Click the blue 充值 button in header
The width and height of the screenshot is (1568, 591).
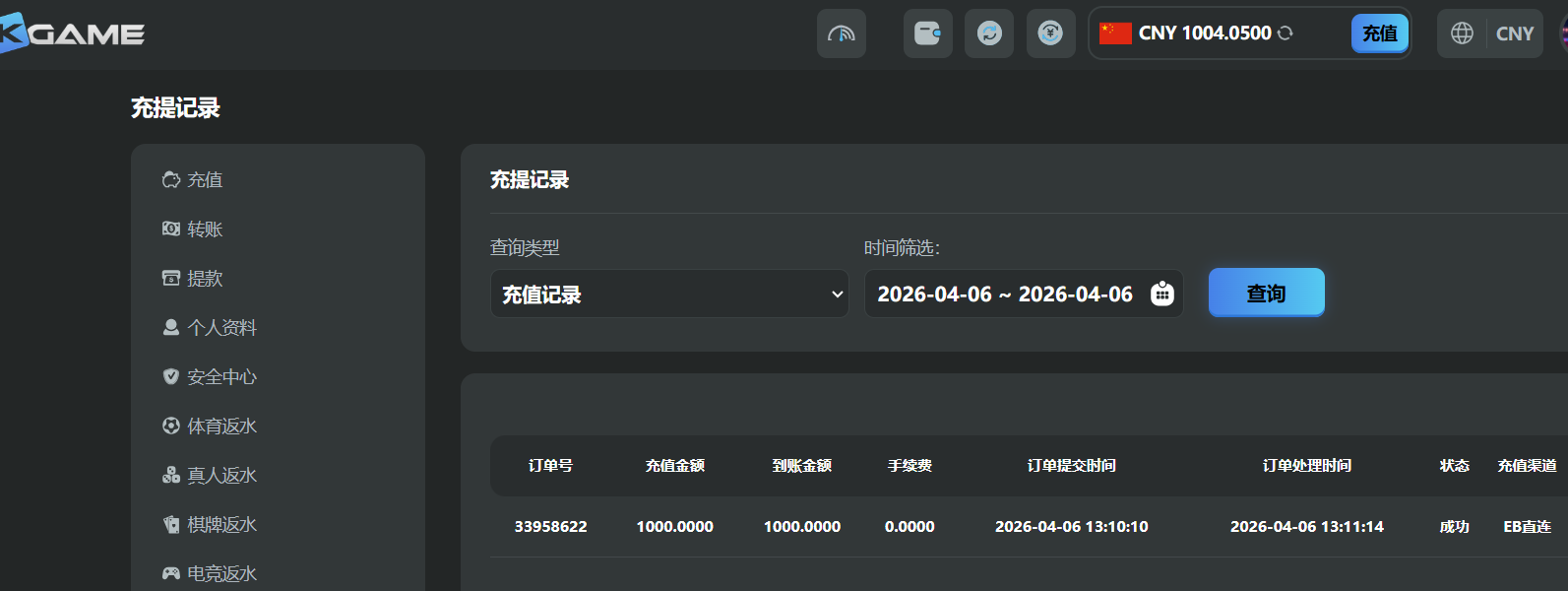point(1379,33)
